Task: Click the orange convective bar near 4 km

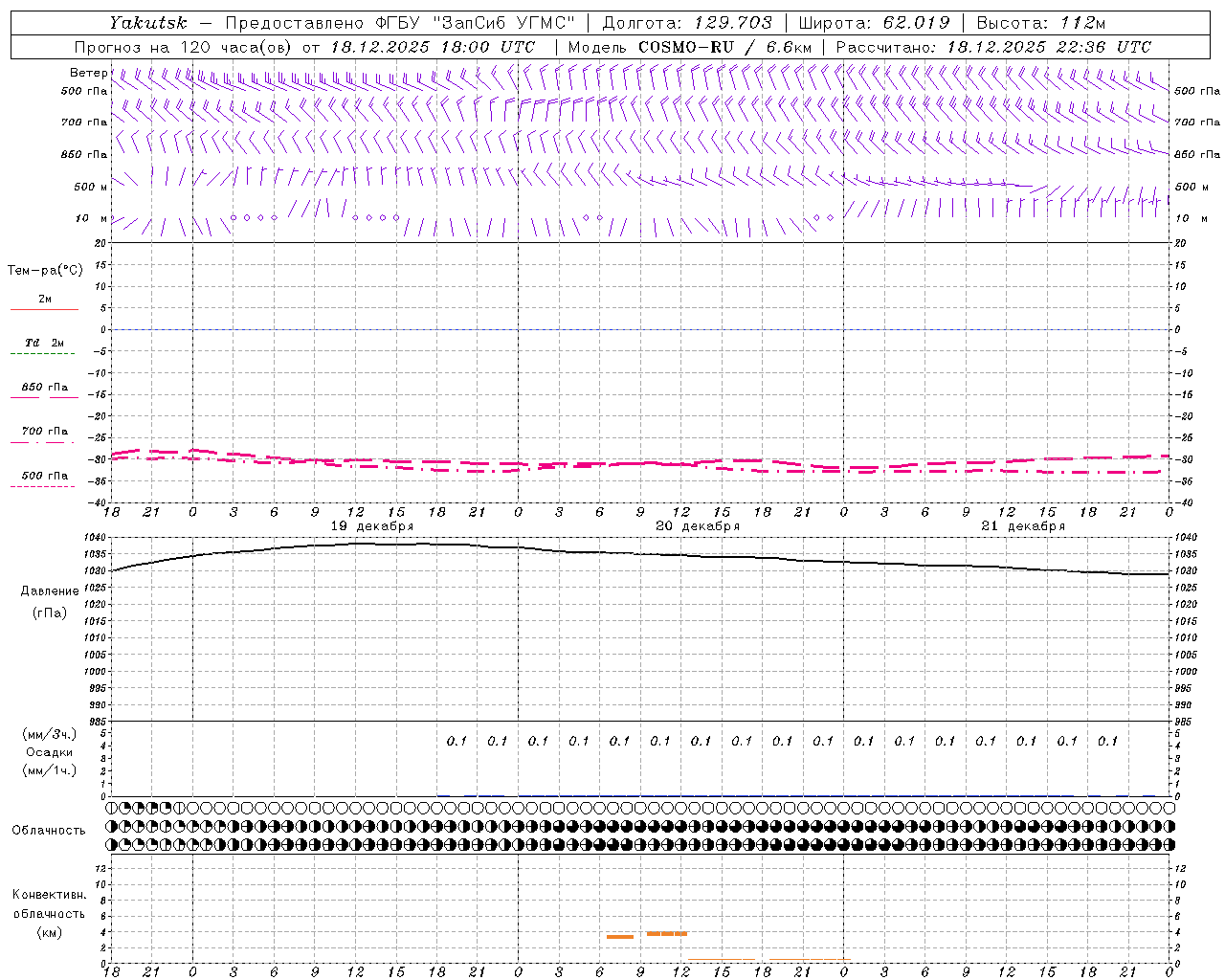Action: click(667, 933)
